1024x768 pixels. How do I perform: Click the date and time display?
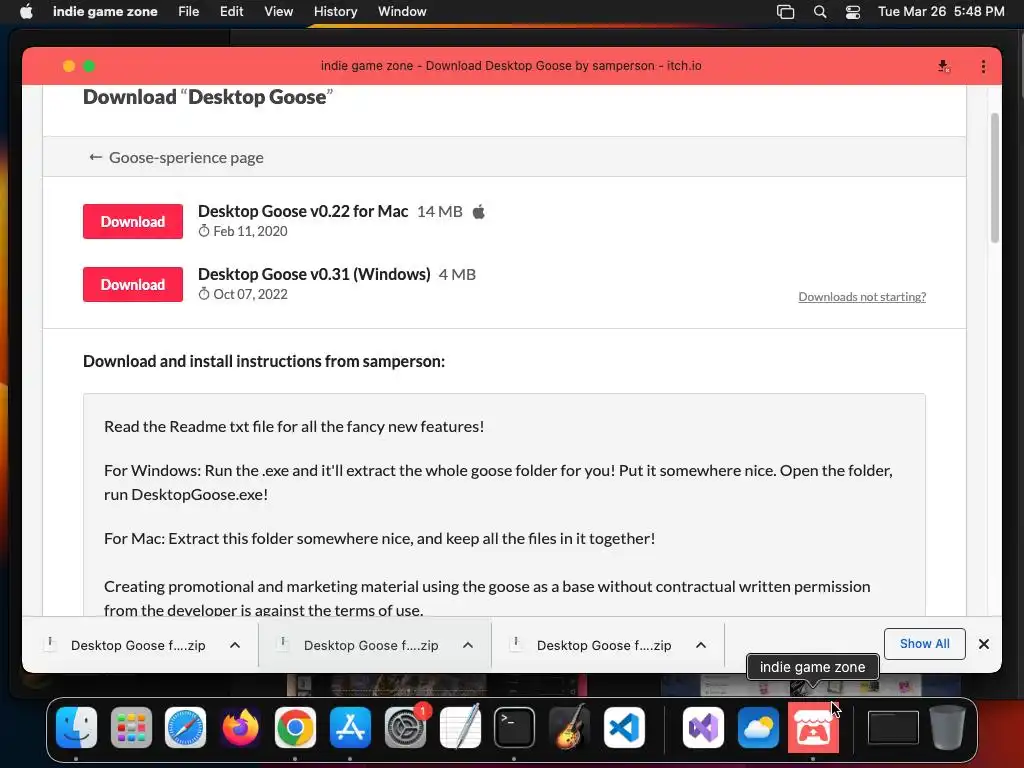point(941,11)
